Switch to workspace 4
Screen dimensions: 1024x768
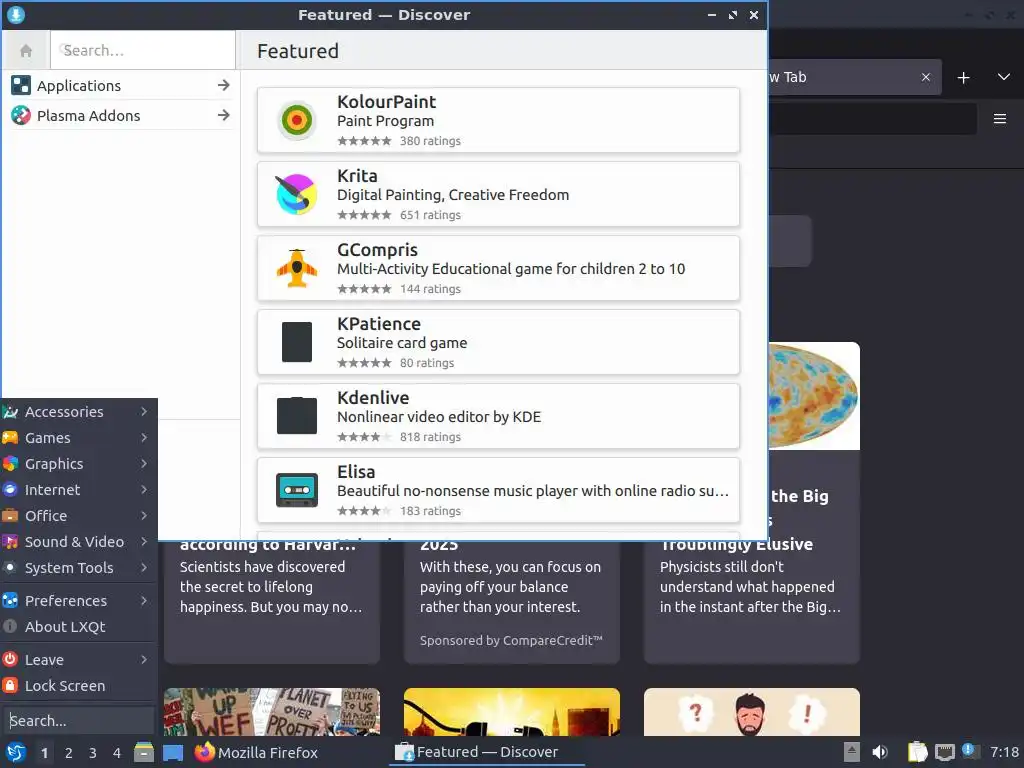coord(117,753)
